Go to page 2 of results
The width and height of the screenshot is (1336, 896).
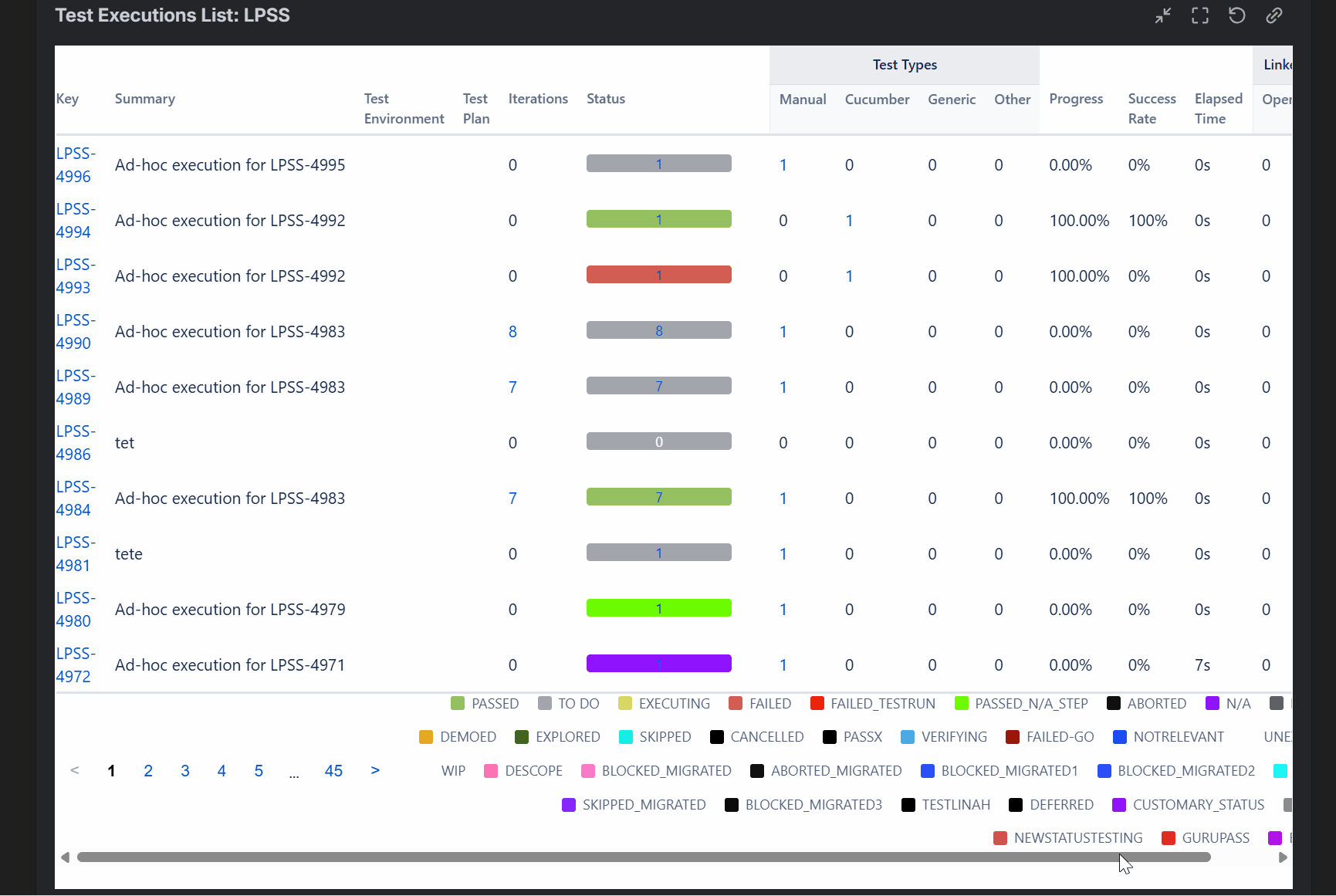click(x=148, y=770)
